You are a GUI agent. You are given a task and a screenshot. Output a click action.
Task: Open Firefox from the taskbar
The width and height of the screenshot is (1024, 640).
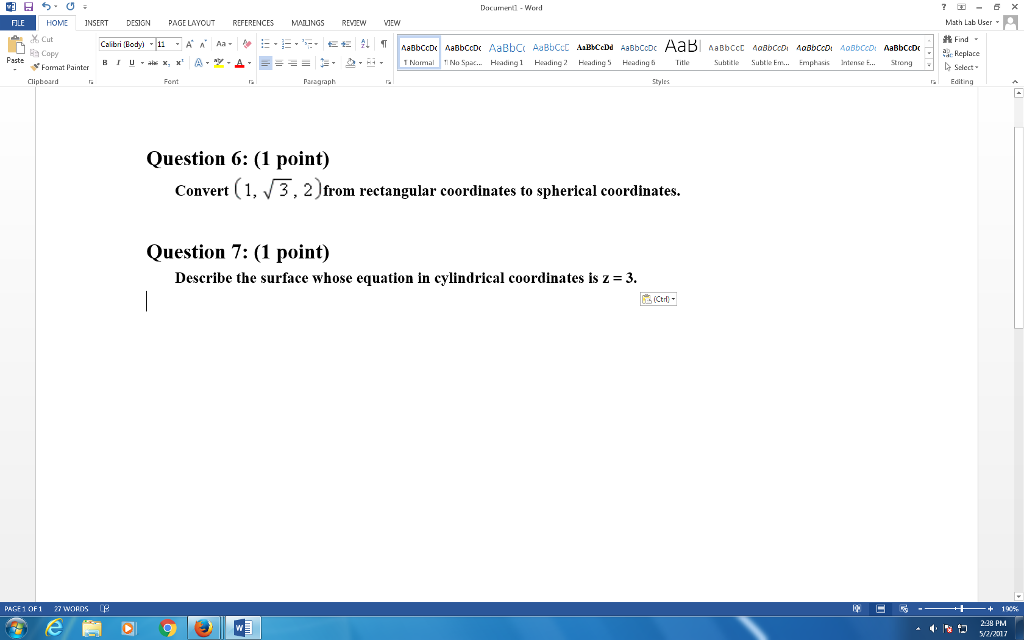(x=204, y=628)
